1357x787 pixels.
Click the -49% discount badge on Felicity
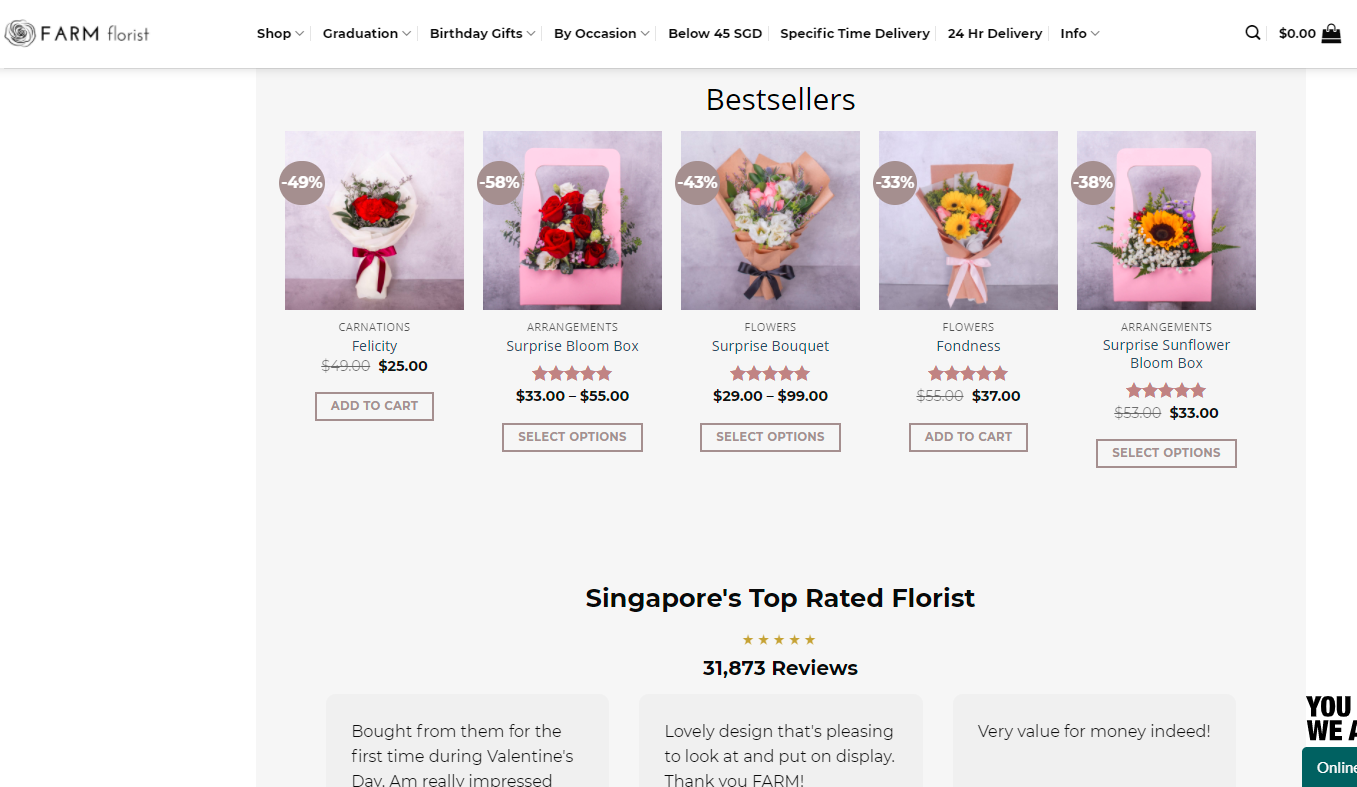[x=302, y=182]
